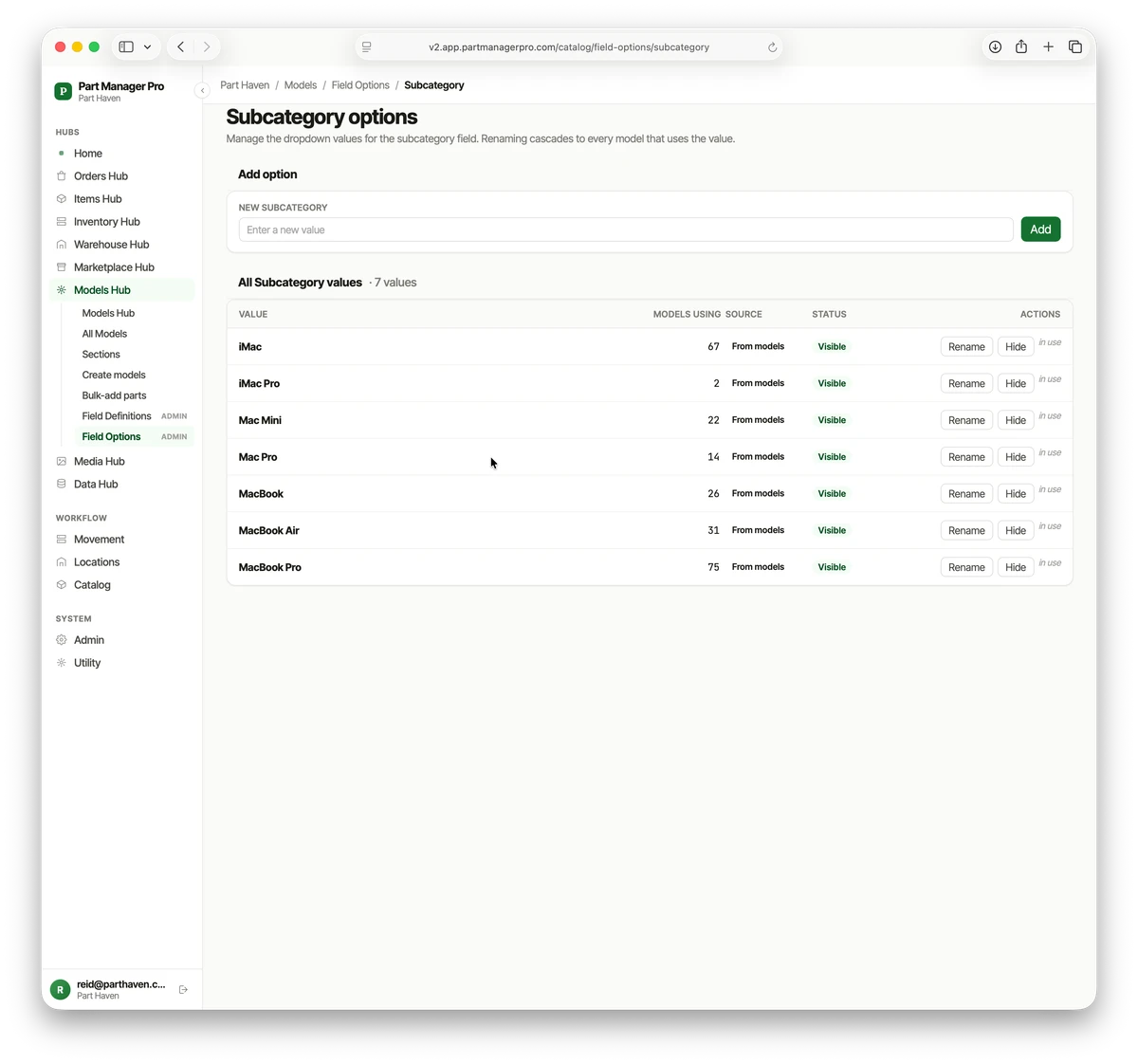Click the user avatar R icon
The height and width of the screenshot is (1064, 1138).
tap(60, 990)
